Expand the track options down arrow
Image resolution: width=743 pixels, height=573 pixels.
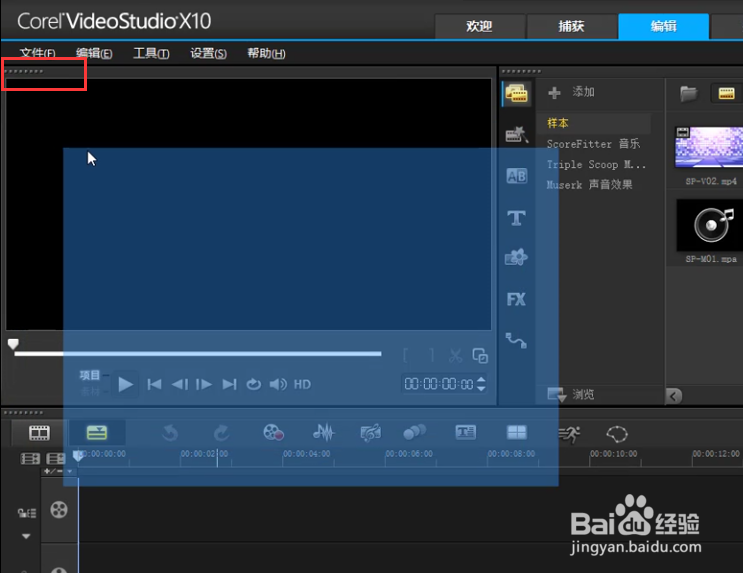26,537
